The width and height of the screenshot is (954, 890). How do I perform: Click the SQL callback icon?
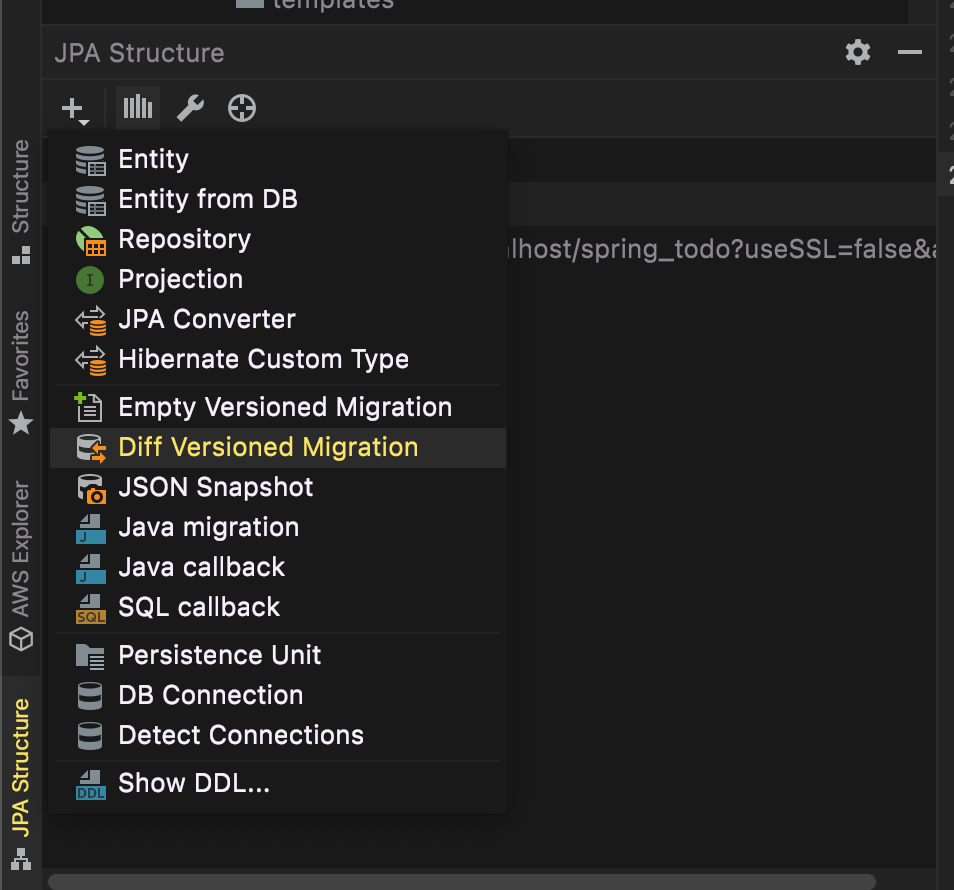[x=91, y=609]
